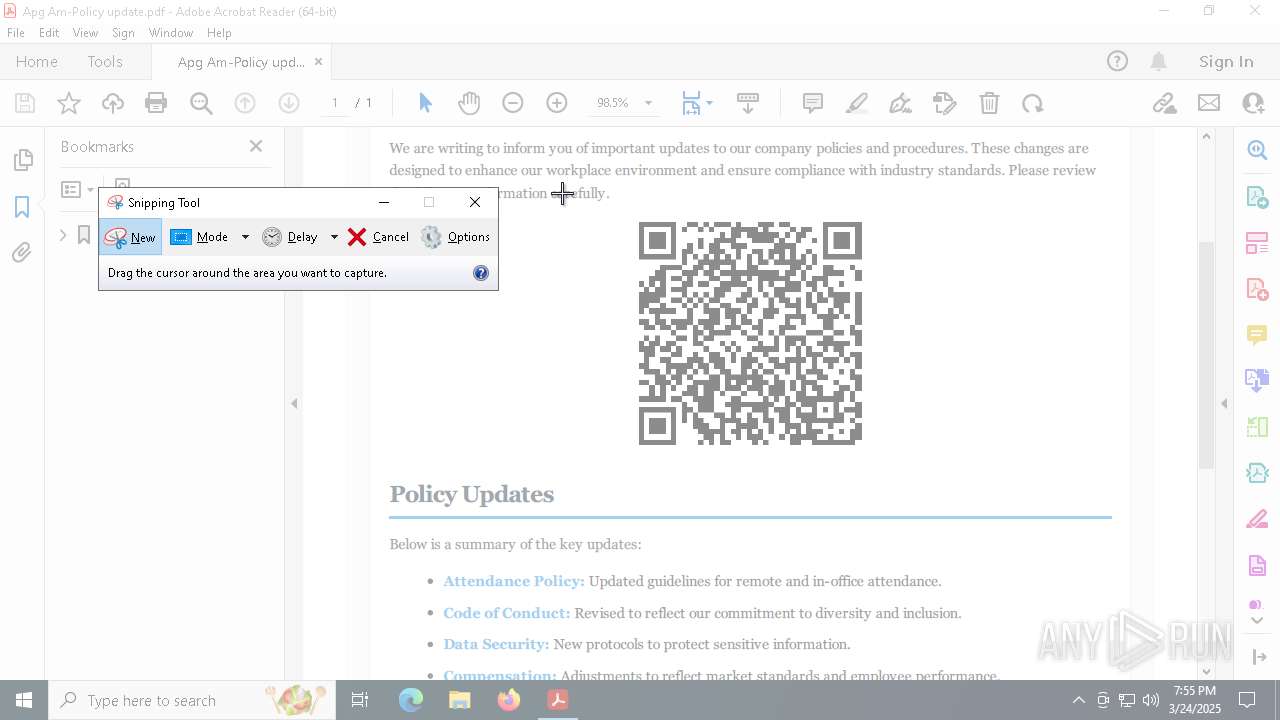
Task: Click the stamp edit tool icon
Action: tap(945, 103)
